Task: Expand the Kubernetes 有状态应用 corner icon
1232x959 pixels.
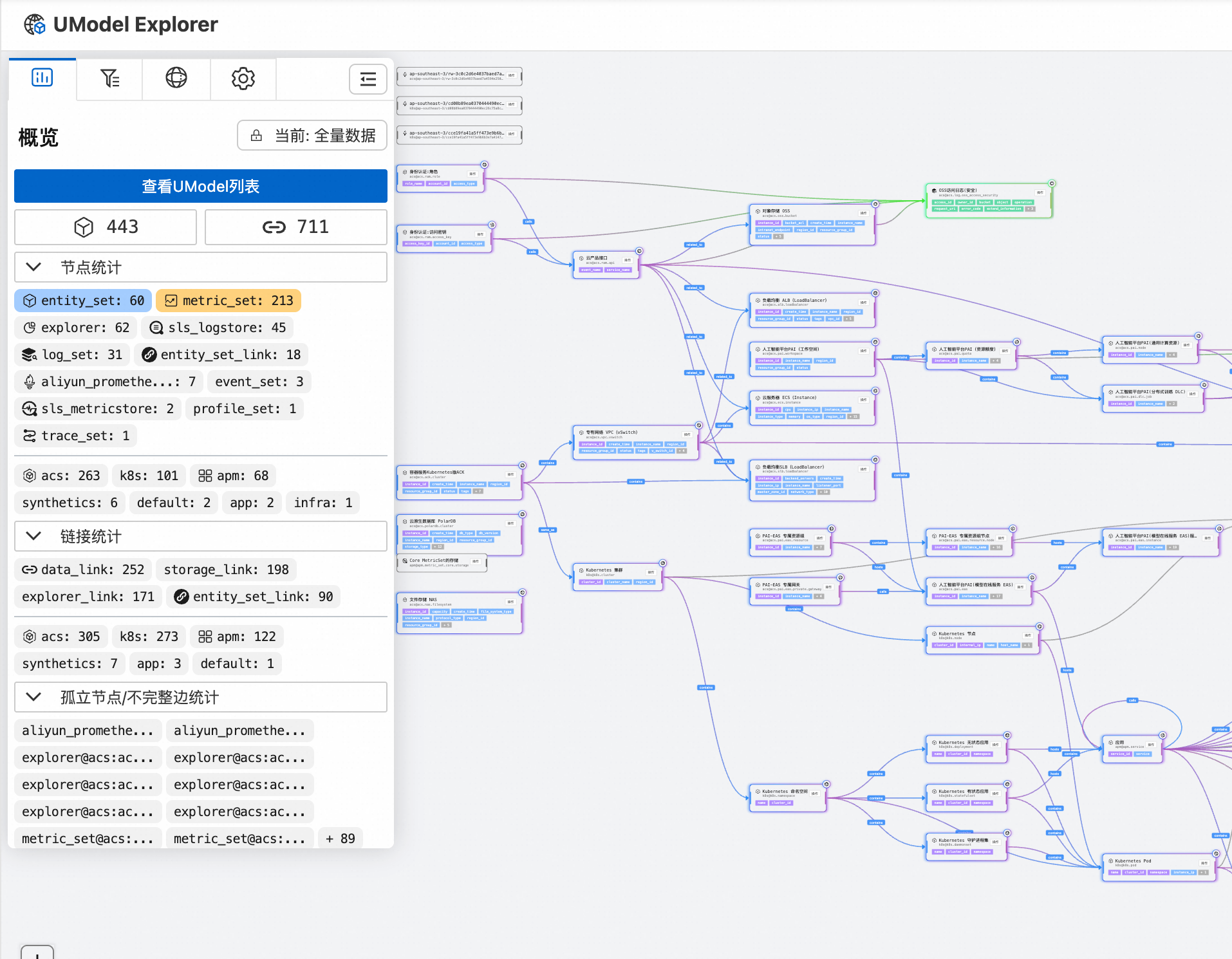Action: point(1007,785)
